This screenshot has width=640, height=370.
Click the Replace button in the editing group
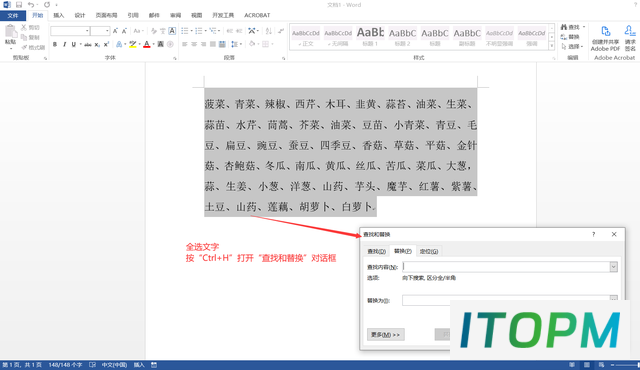(570, 37)
